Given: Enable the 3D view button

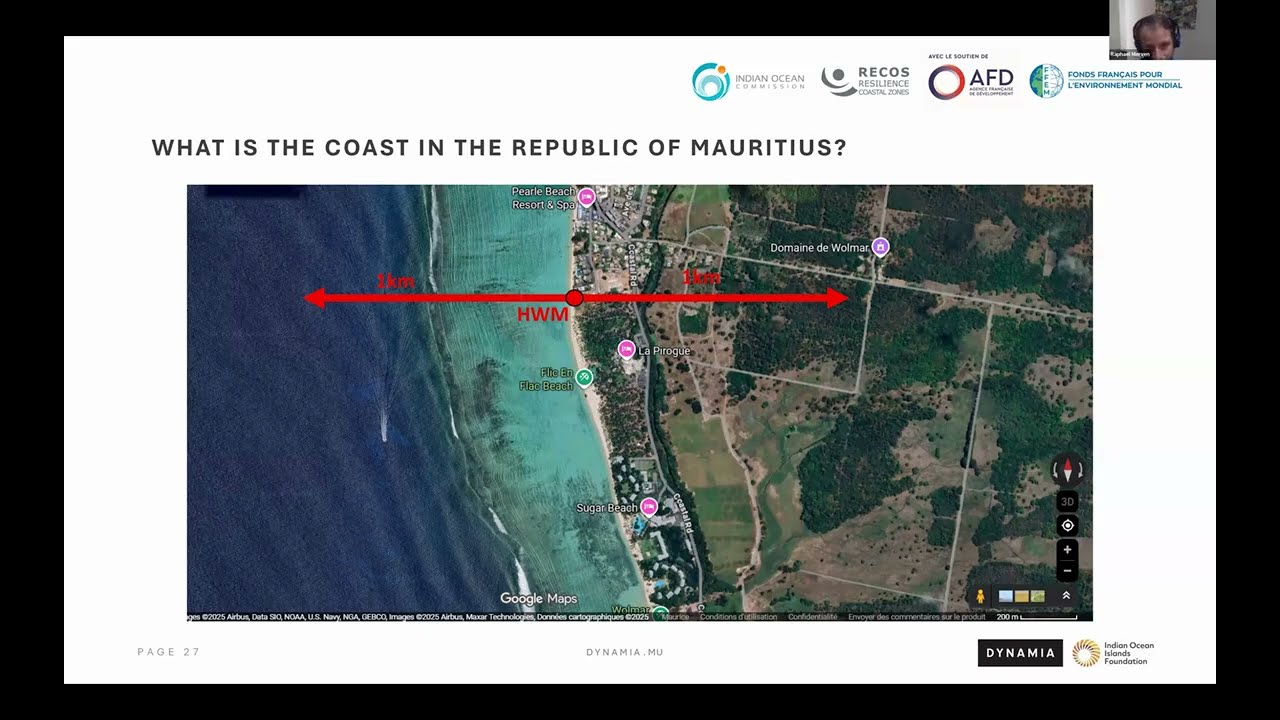Looking at the screenshot, I should 1067,501.
